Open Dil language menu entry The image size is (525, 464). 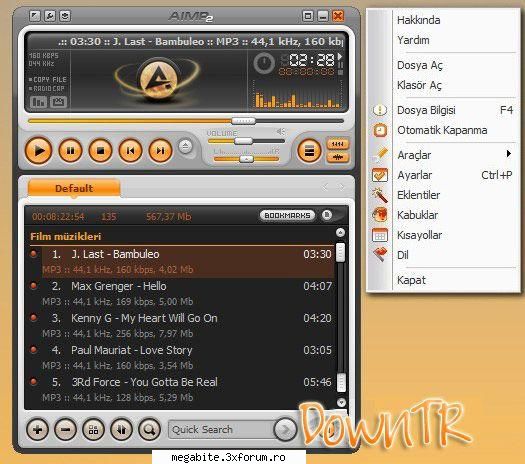(444, 255)
